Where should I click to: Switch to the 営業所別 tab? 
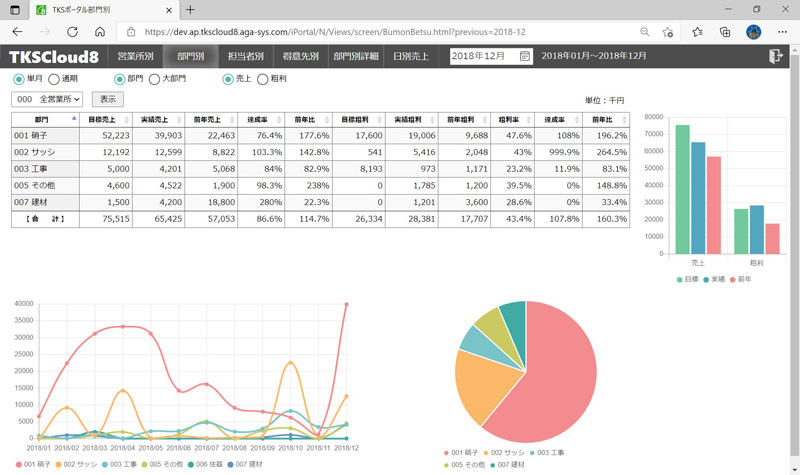pyautogui.click(x=135, y=57)
